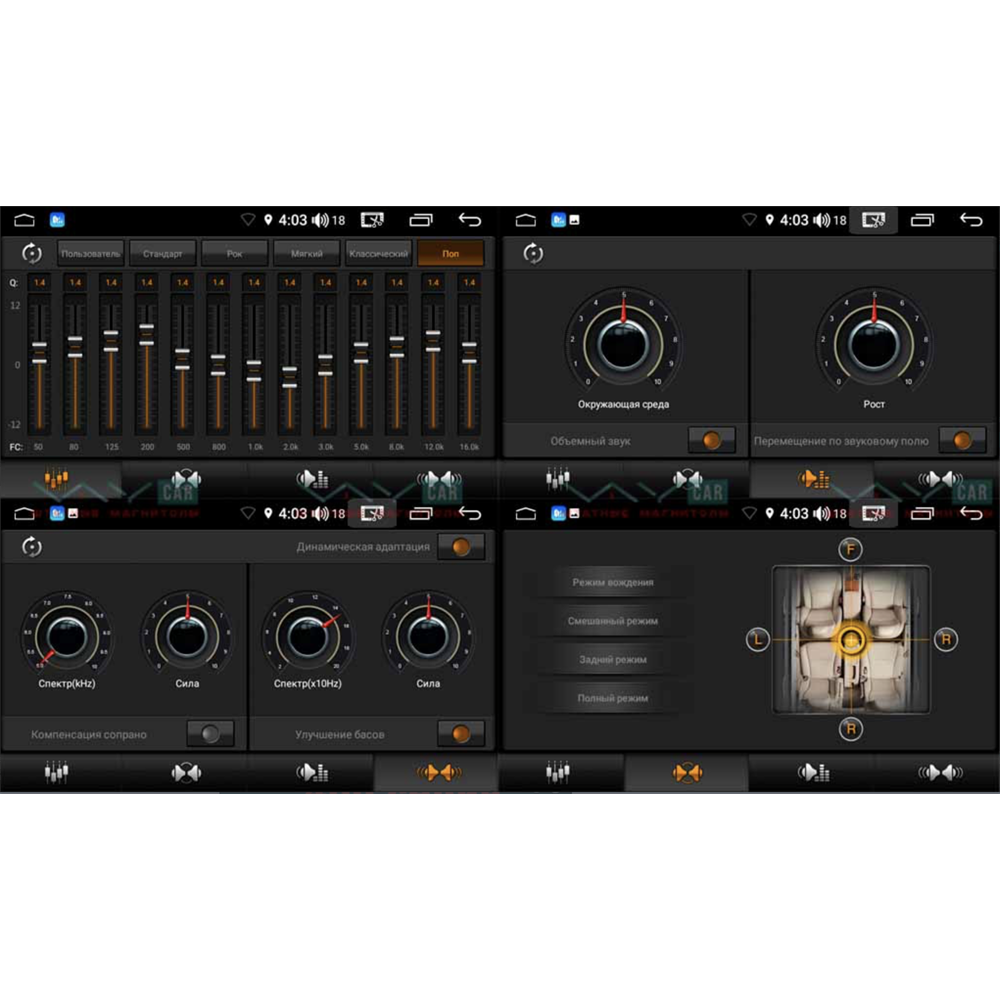Go back from the seat balance screen
Screen dimensions: 1000x1000
pos(971,513)
